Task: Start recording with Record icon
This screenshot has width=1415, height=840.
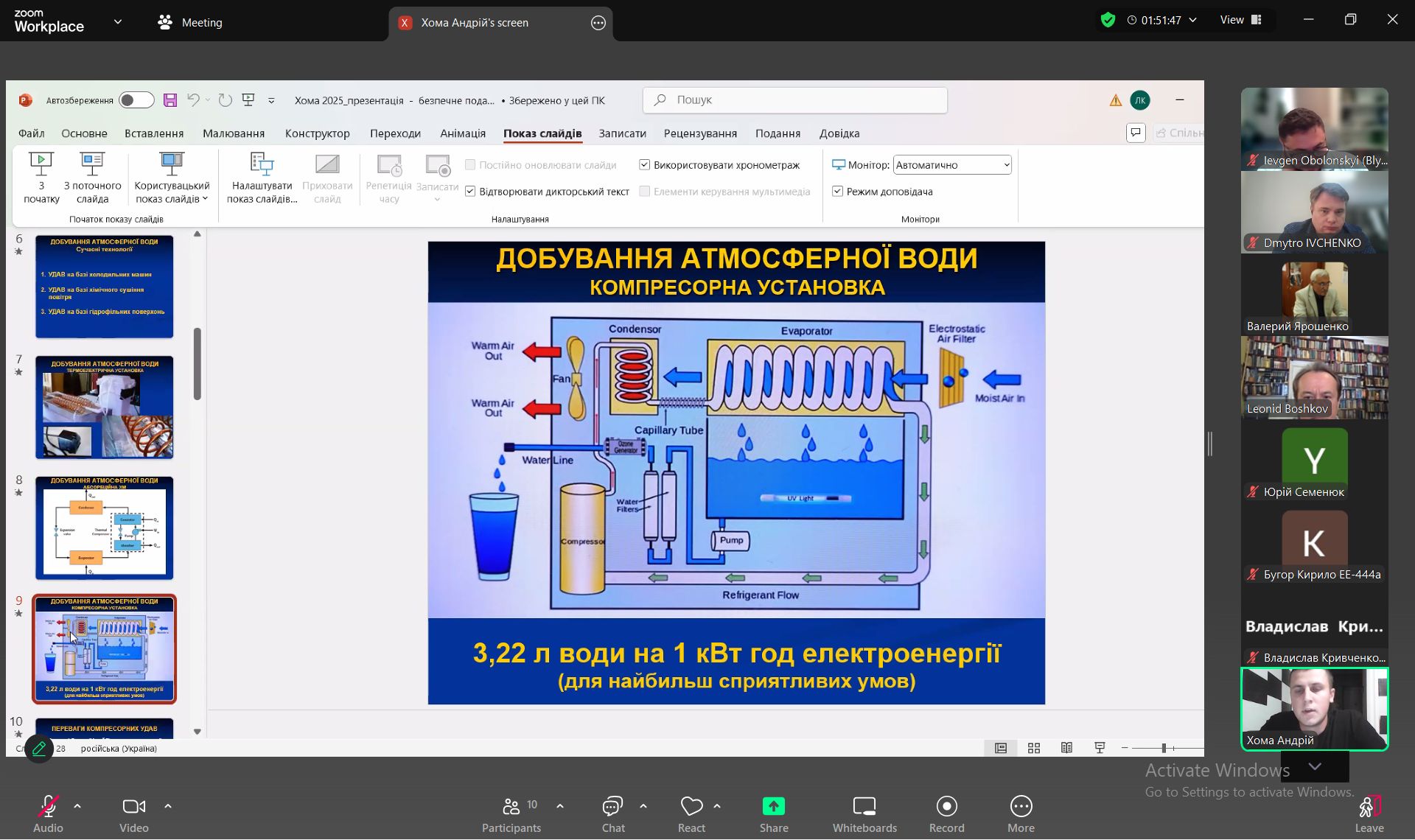Action: tap(946, 806)
